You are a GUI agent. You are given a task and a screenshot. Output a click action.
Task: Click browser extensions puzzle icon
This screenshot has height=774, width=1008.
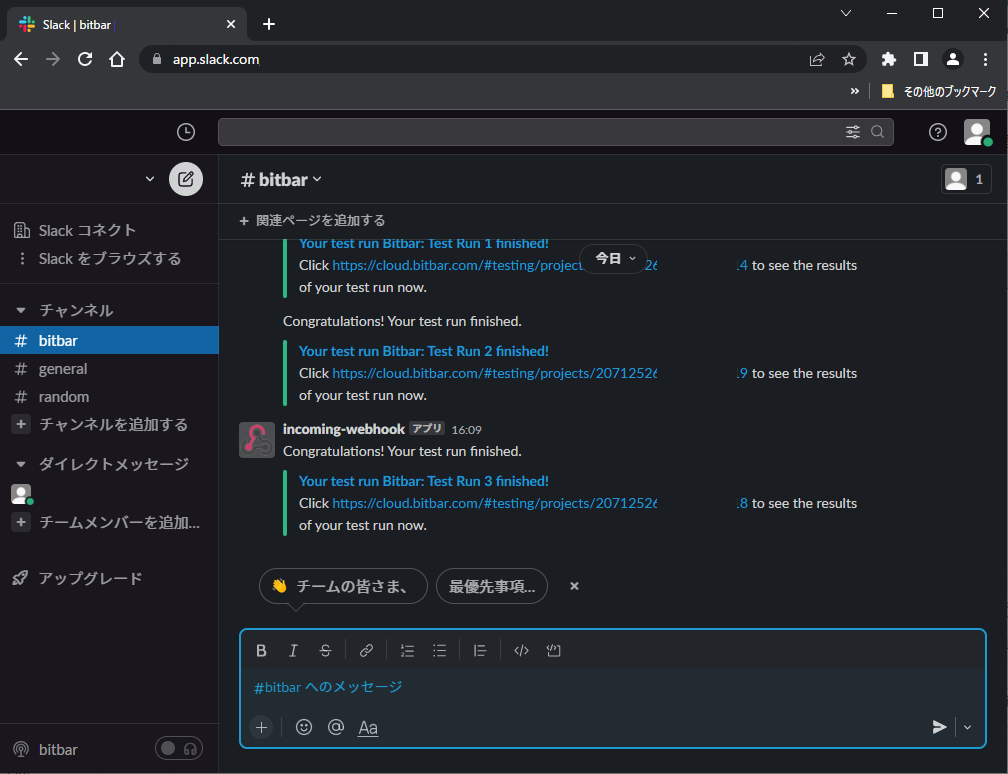tap(888, 59)
